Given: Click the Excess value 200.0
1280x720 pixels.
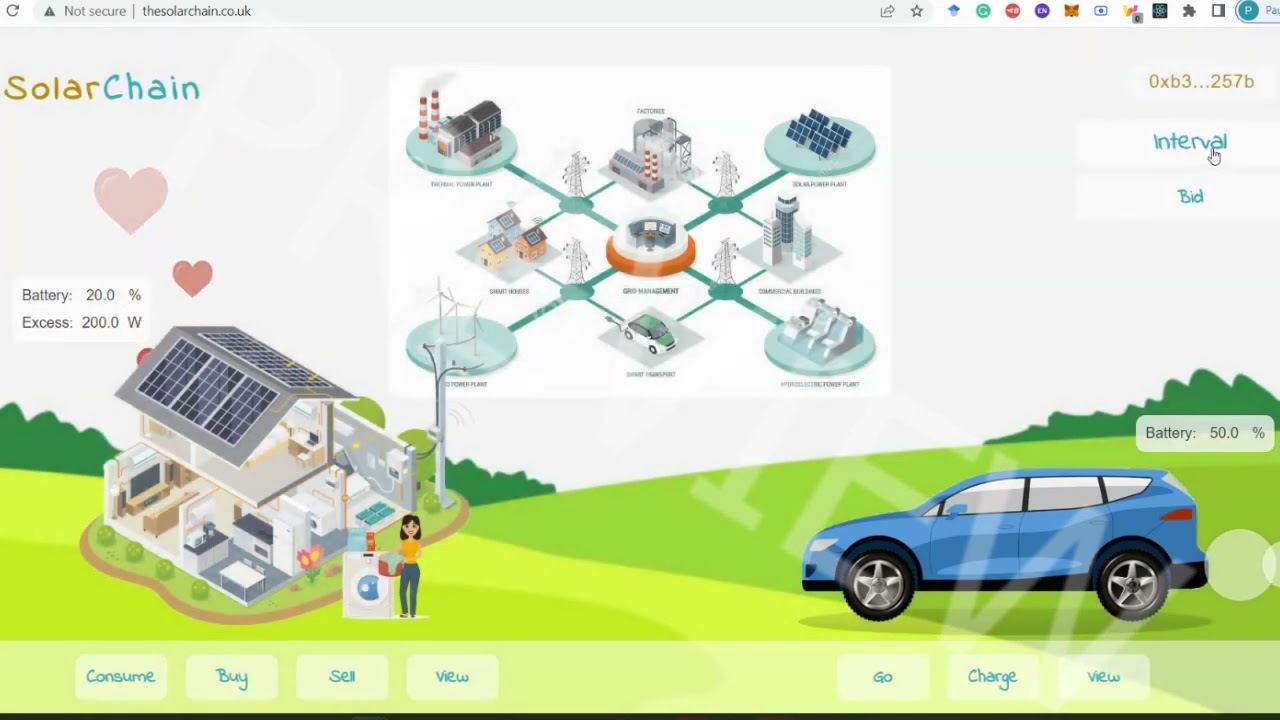Looking at the screenshot, I should click(100, 322).
